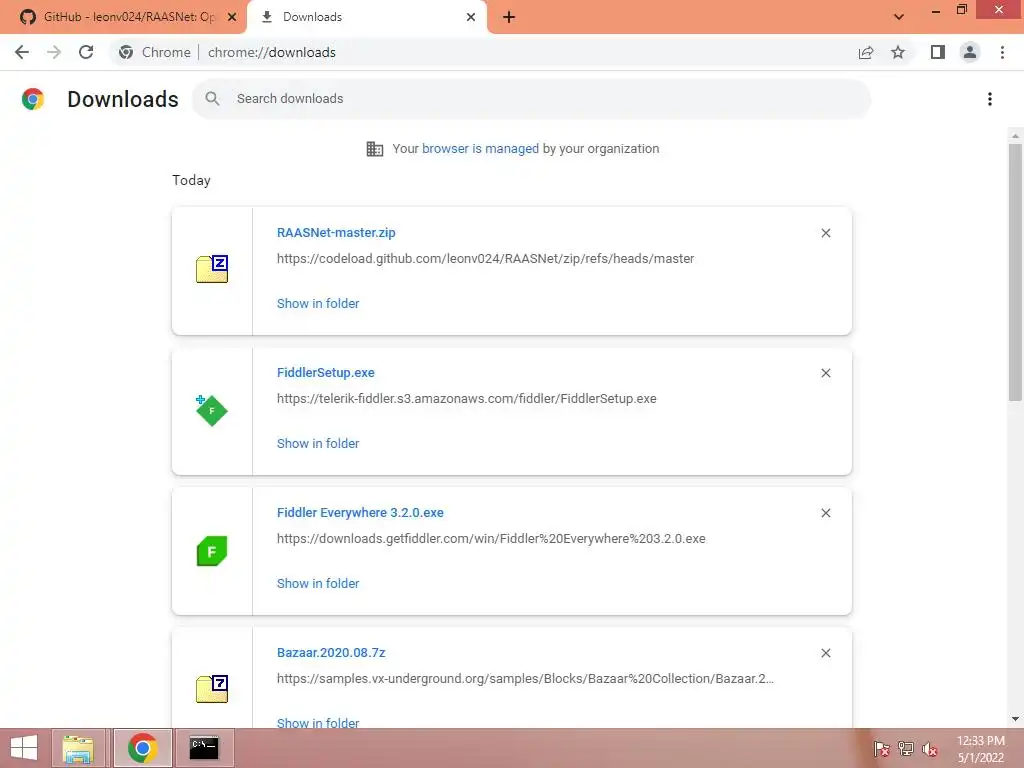
Task: Open a new tab with the plus button
Action: (509, 17)
